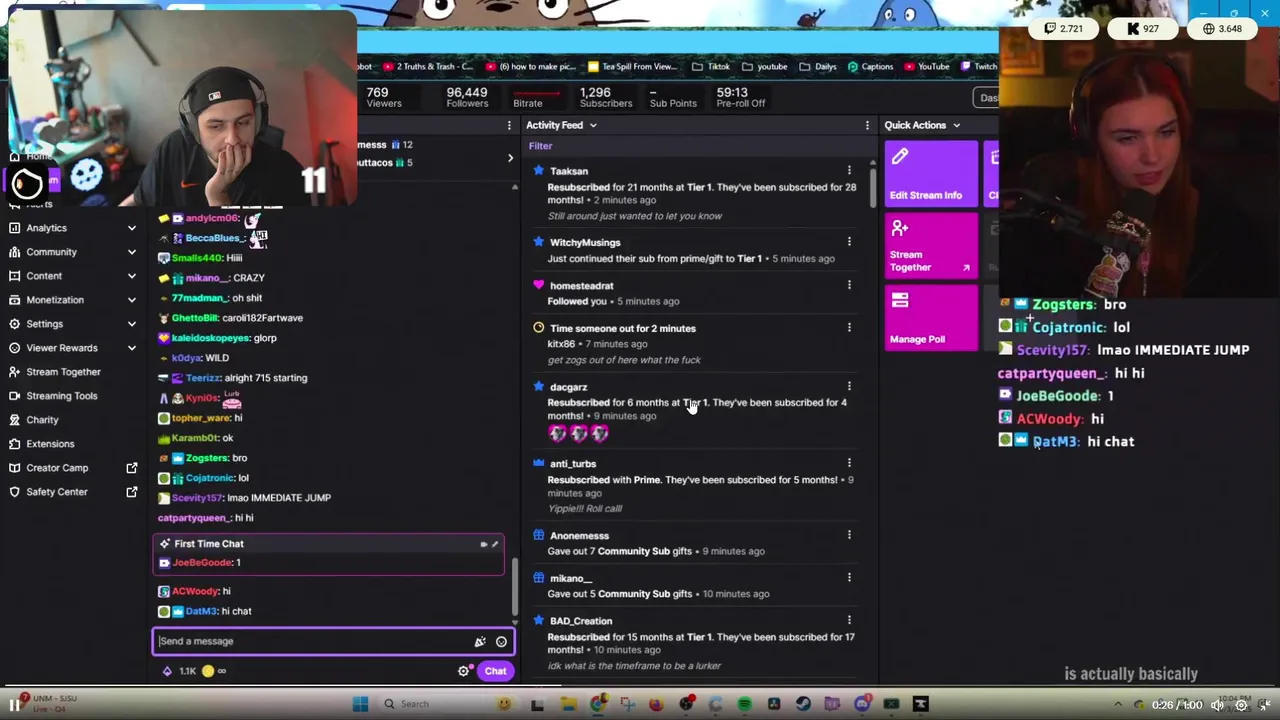Open options menu for mikano__ gift event
Viewport: 1280px width, 720px height.
pos(849,577)
